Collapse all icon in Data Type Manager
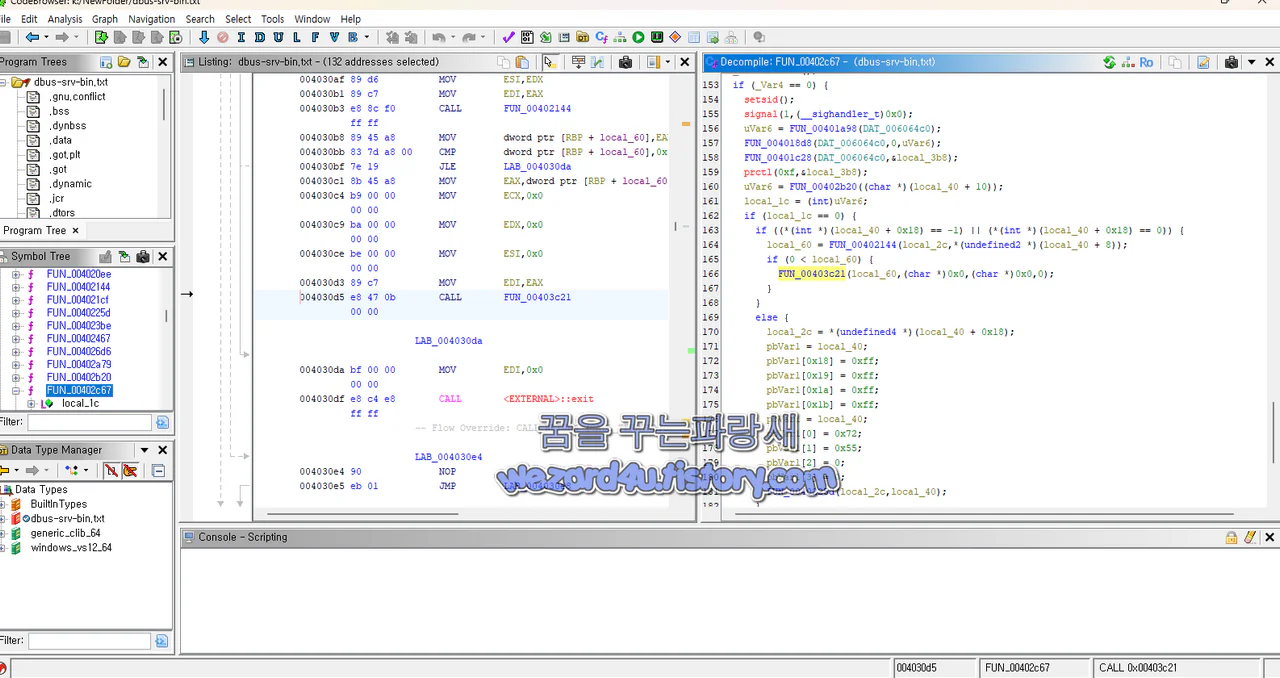The image size is (1280, 678). pos(158,470)
